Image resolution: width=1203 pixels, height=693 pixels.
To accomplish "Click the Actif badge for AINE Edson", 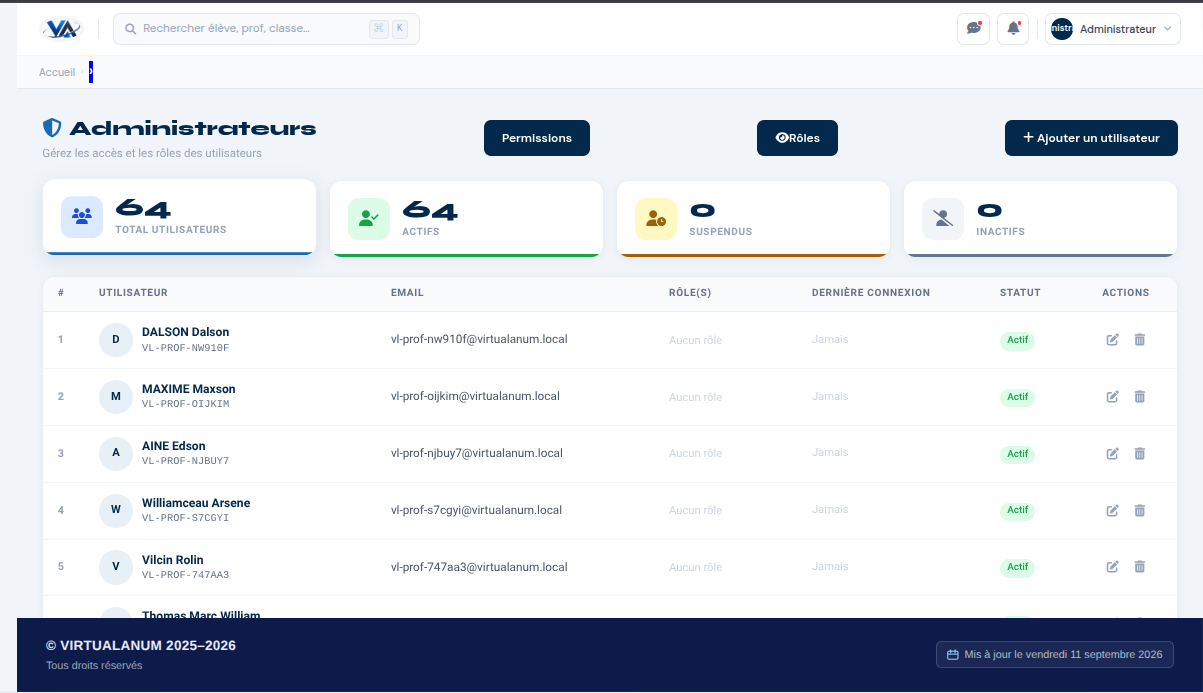I will point(1017,454).
